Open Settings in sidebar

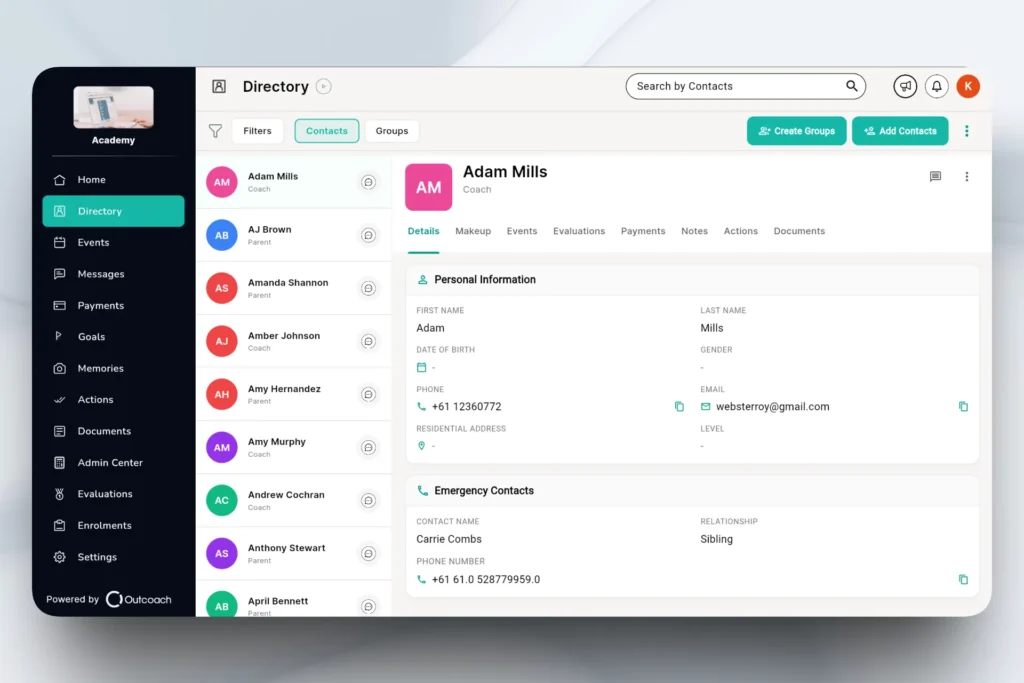coord(114,557)
